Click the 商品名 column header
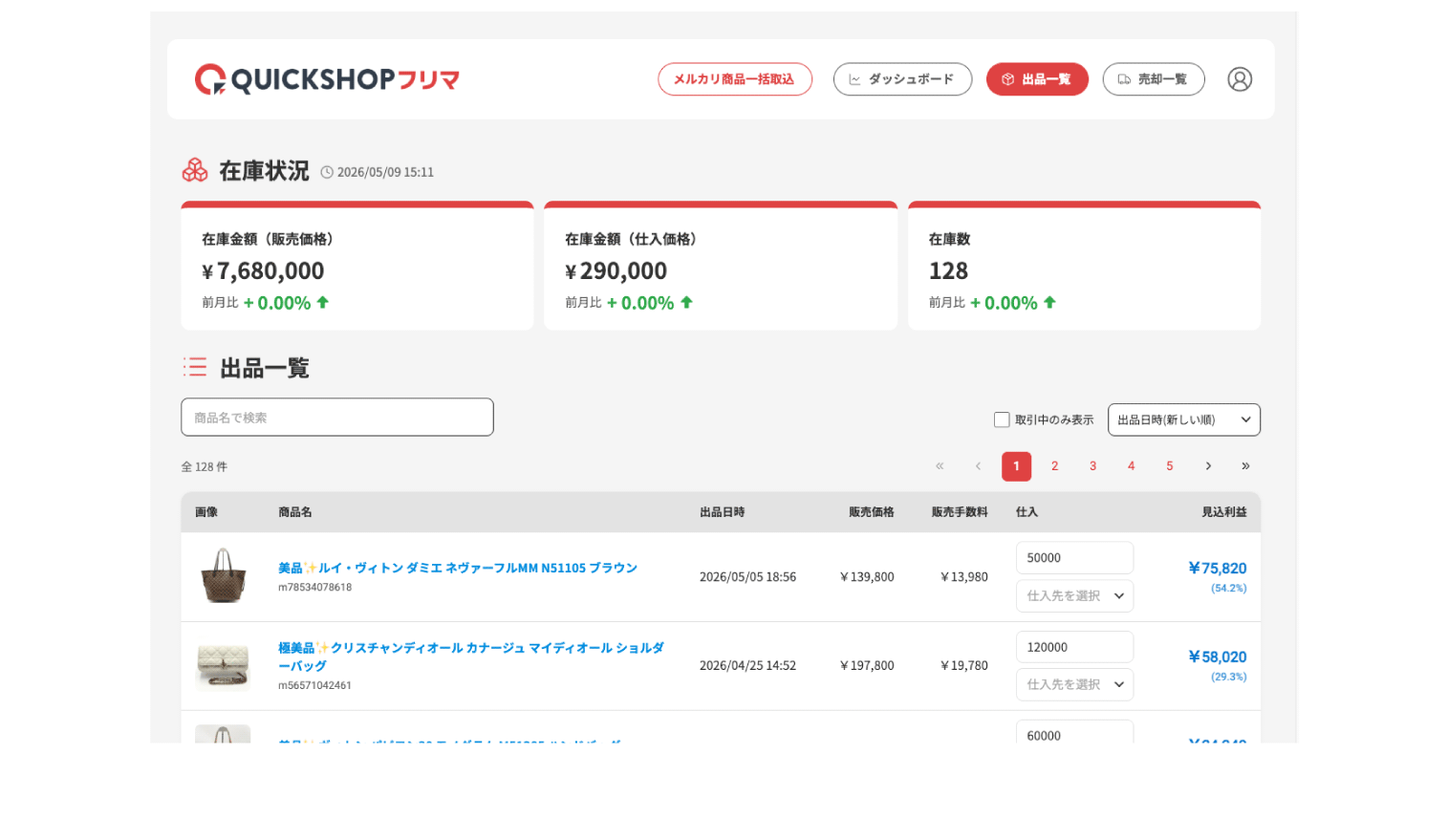 pyautogui.click(x=295, y=512)
